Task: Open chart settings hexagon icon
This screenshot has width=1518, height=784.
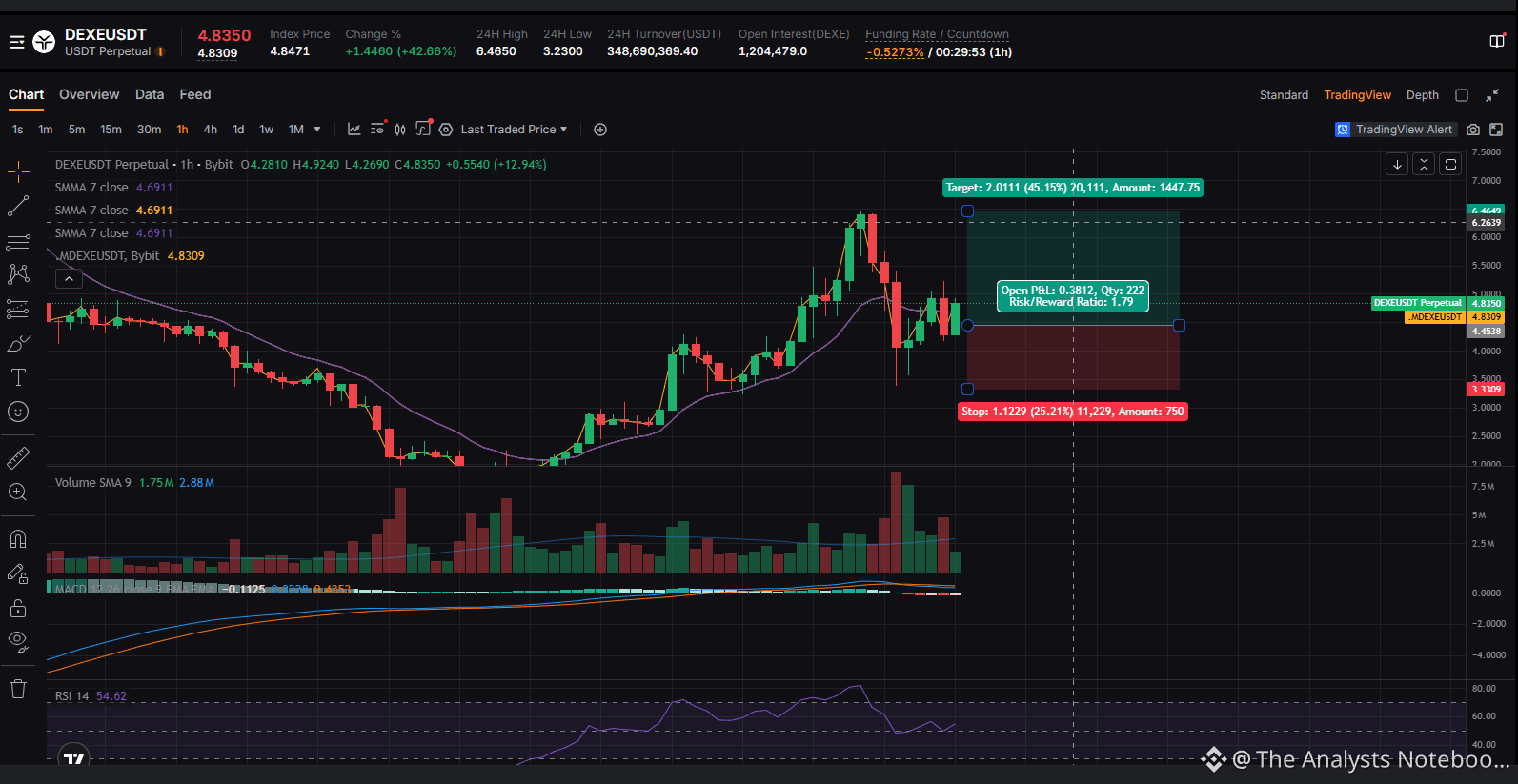Action: click(446, 130)
